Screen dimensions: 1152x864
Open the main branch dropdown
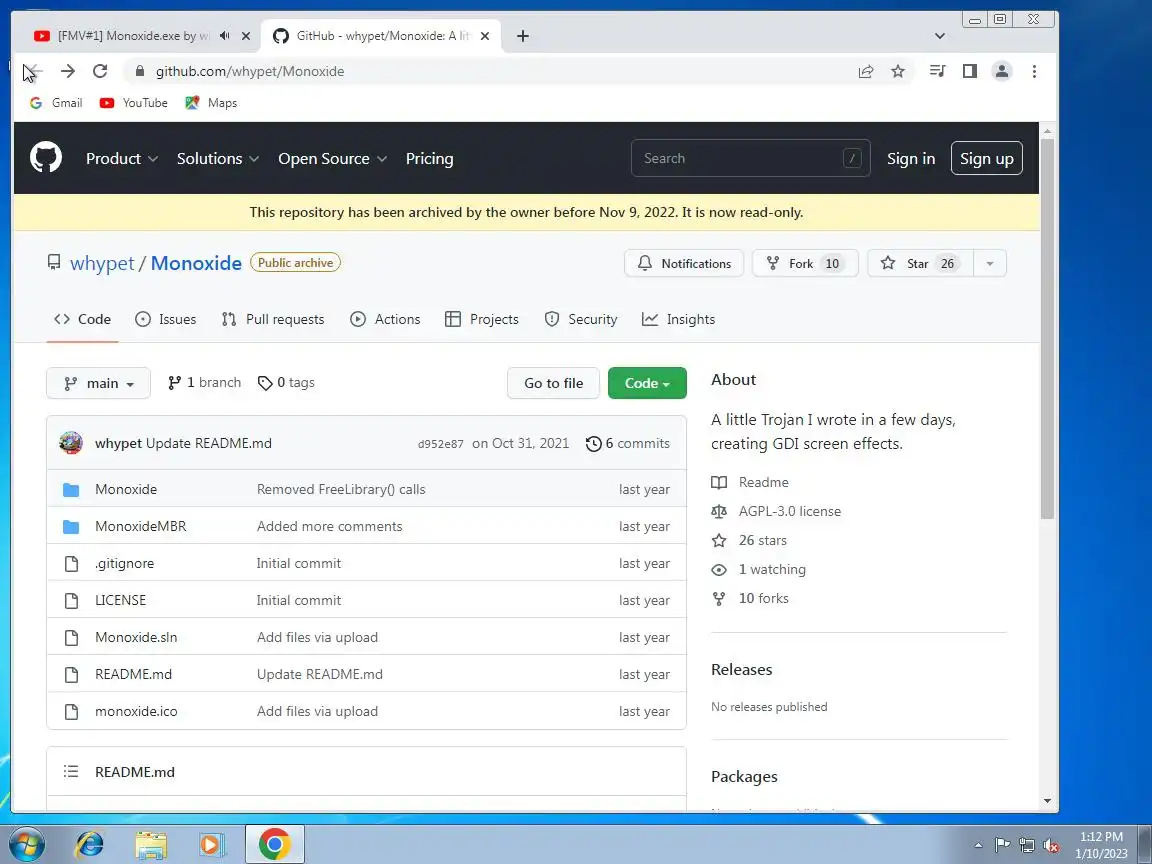98,383
